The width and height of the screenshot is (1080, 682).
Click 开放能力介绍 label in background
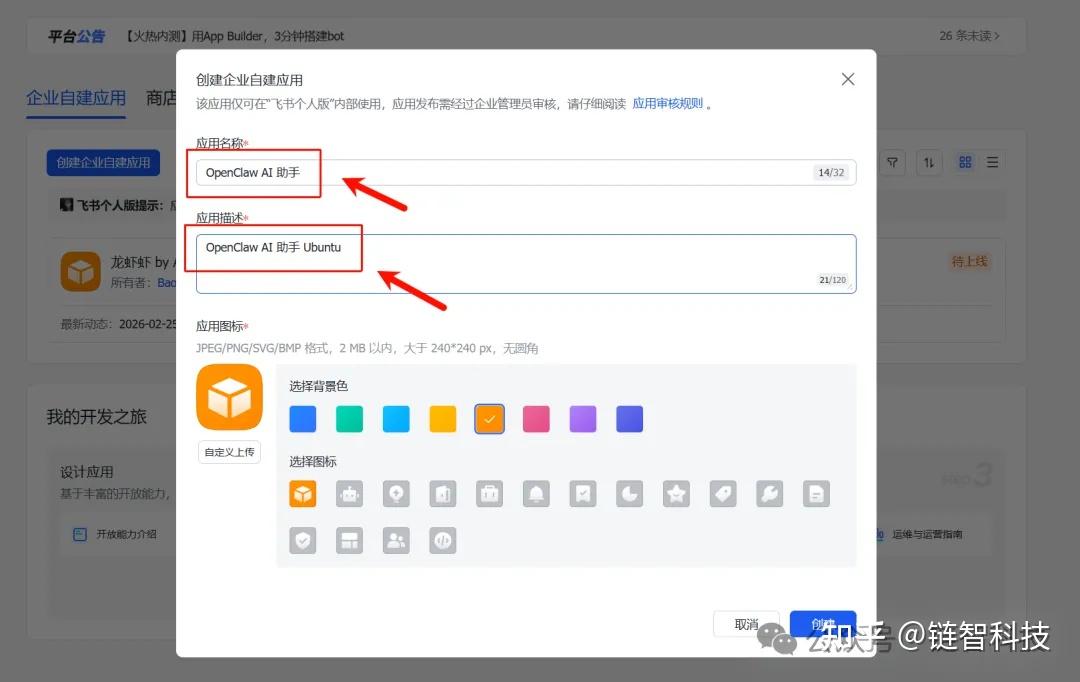pyautogui.click(x=126, y=535)
